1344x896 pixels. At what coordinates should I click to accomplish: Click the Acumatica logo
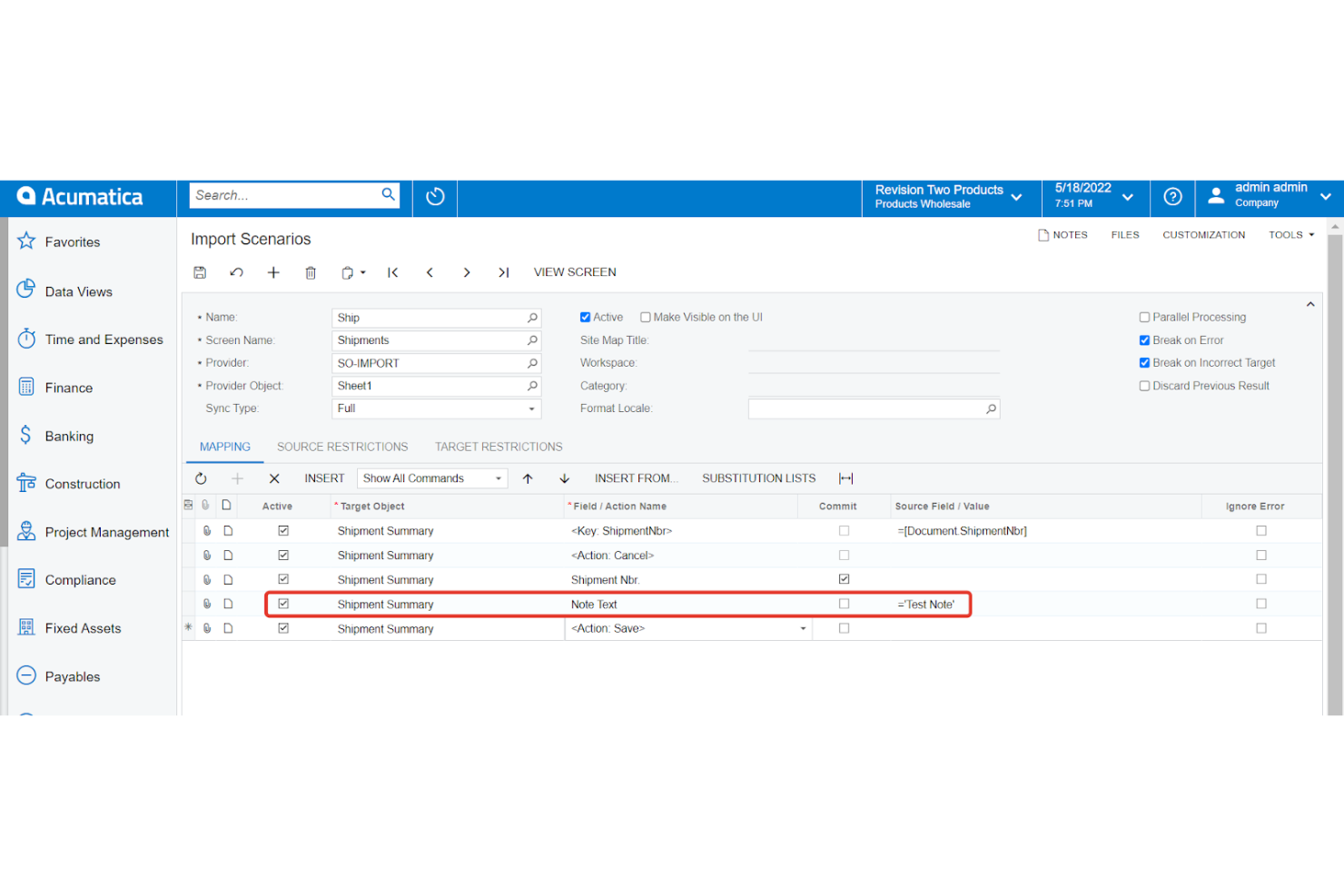point(80,197)
